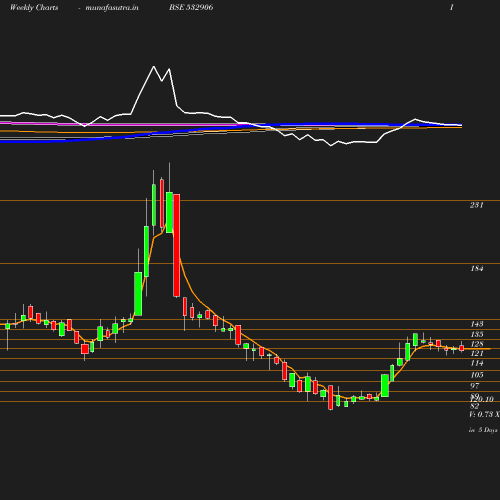Click the white indicator line's highest peak
The height and width of the screenshot is (500, 500).
click(154, 66)
